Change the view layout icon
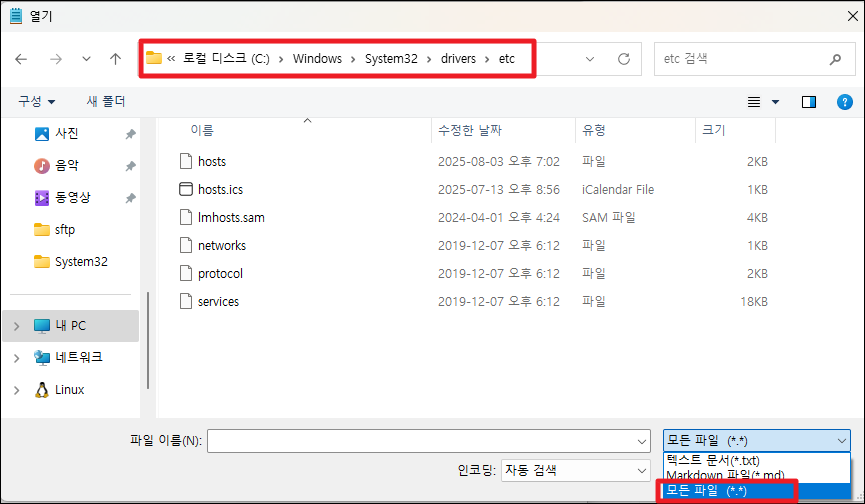865x504 pixels. (754, 102)
